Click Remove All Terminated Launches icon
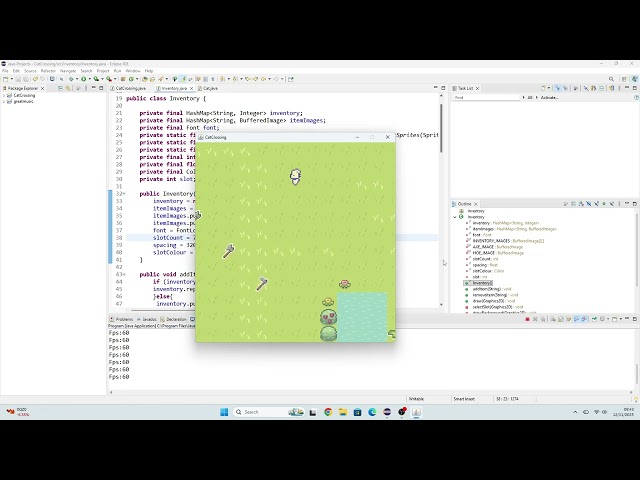This screenshot has width=640, height=480. pyautogui.click(x=542, y=319)
